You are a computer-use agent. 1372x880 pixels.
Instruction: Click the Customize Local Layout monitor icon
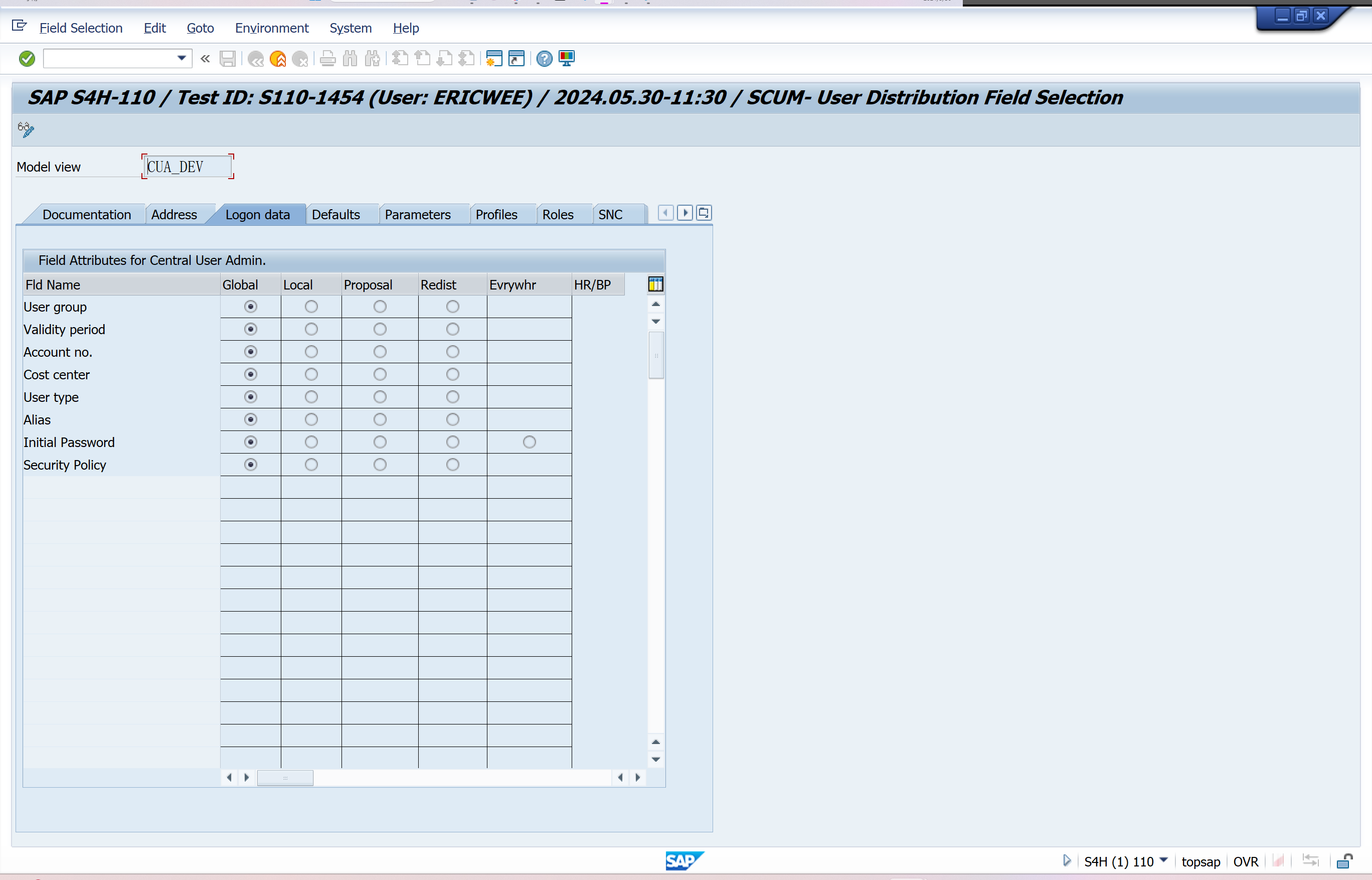point(567,59)
